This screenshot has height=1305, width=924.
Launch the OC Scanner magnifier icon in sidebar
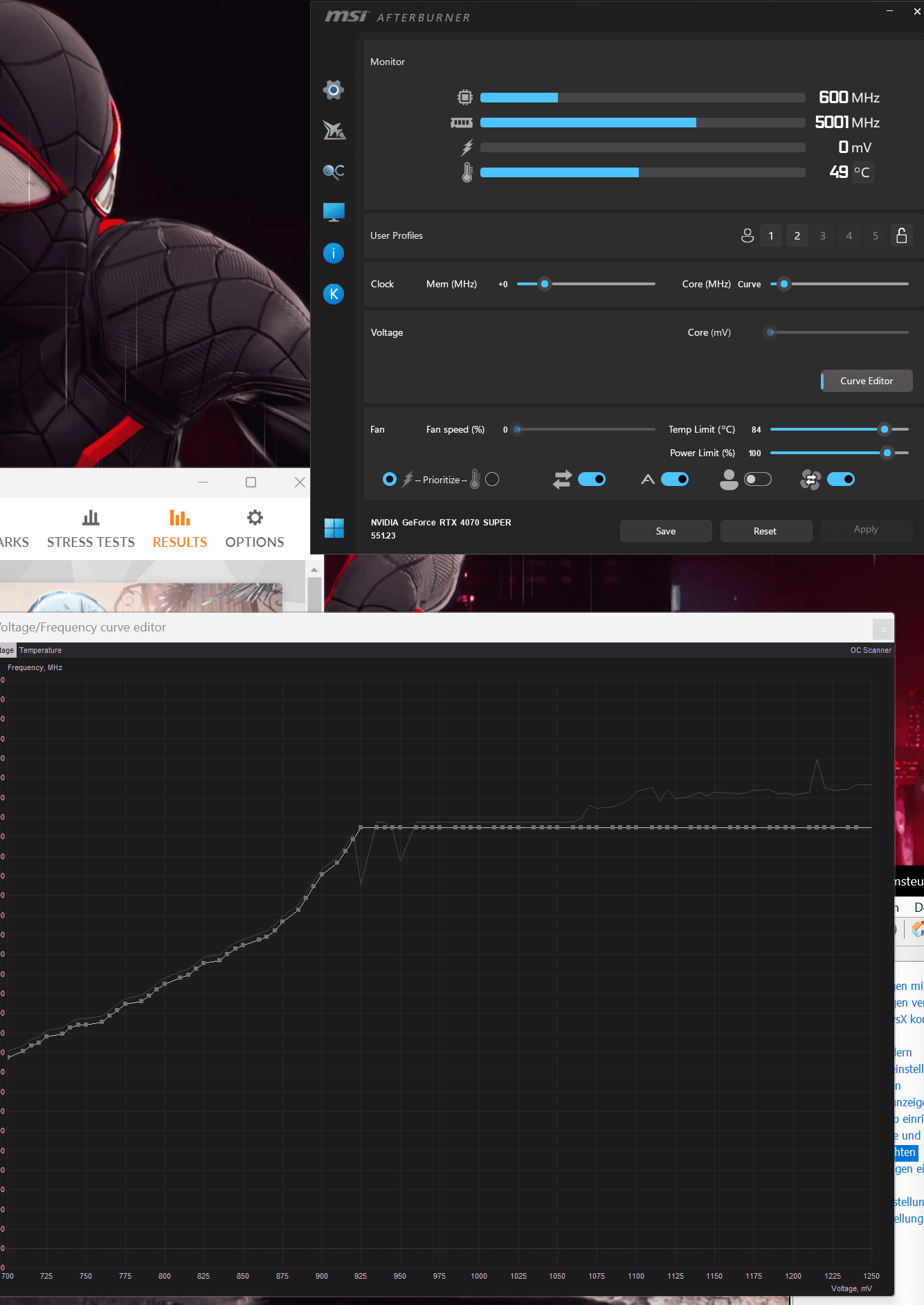point(334,171)
